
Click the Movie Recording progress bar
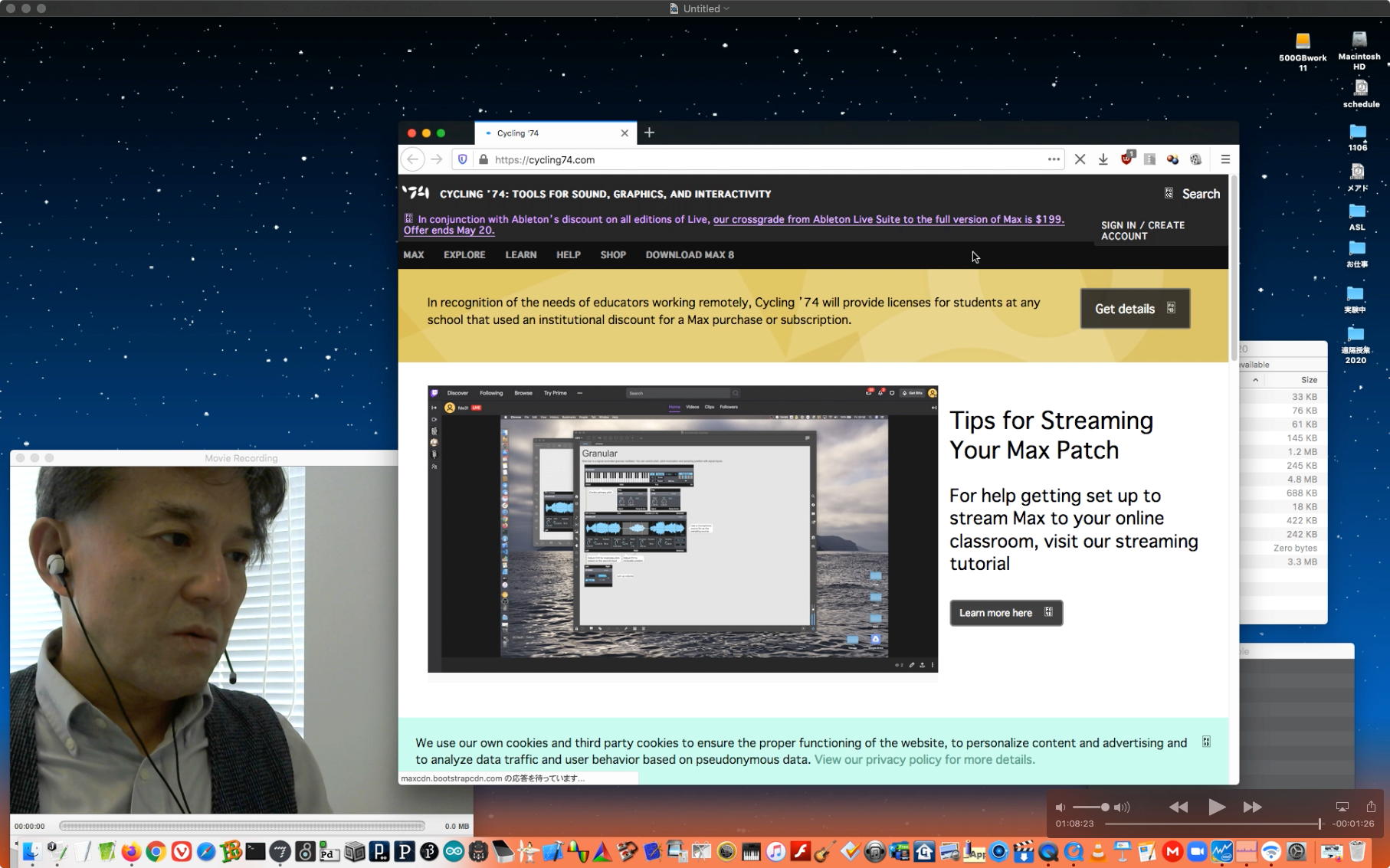[242, 826]
